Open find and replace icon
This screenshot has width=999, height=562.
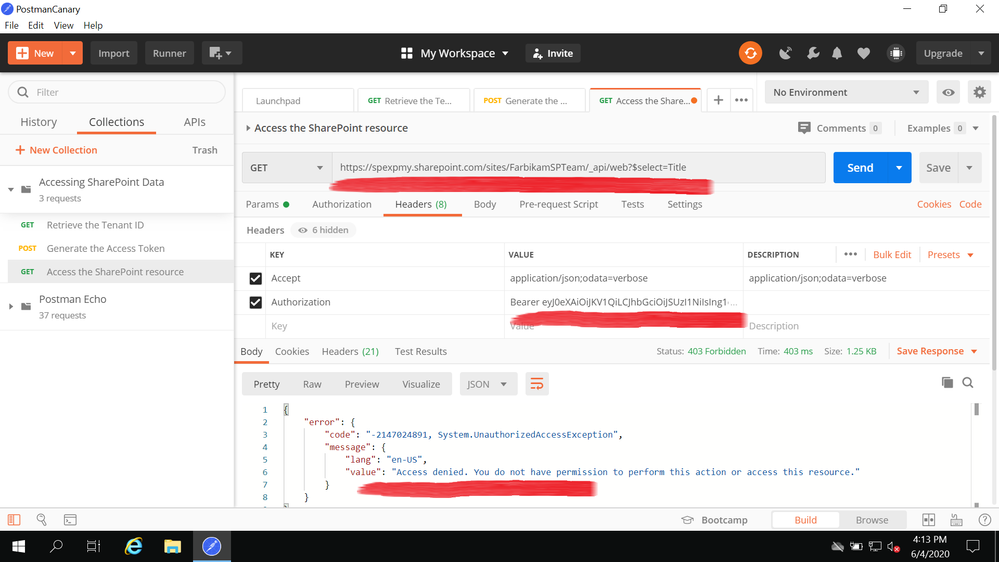(x=41, y=520)
